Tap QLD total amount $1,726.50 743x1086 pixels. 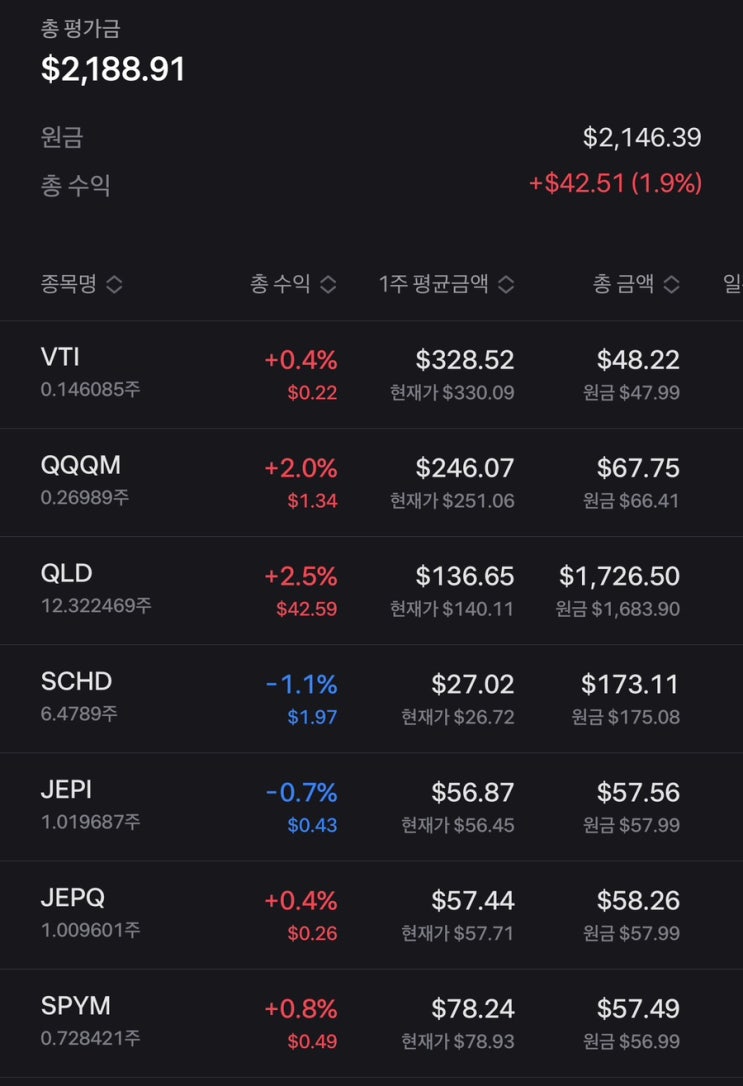[x=619, y=576]
